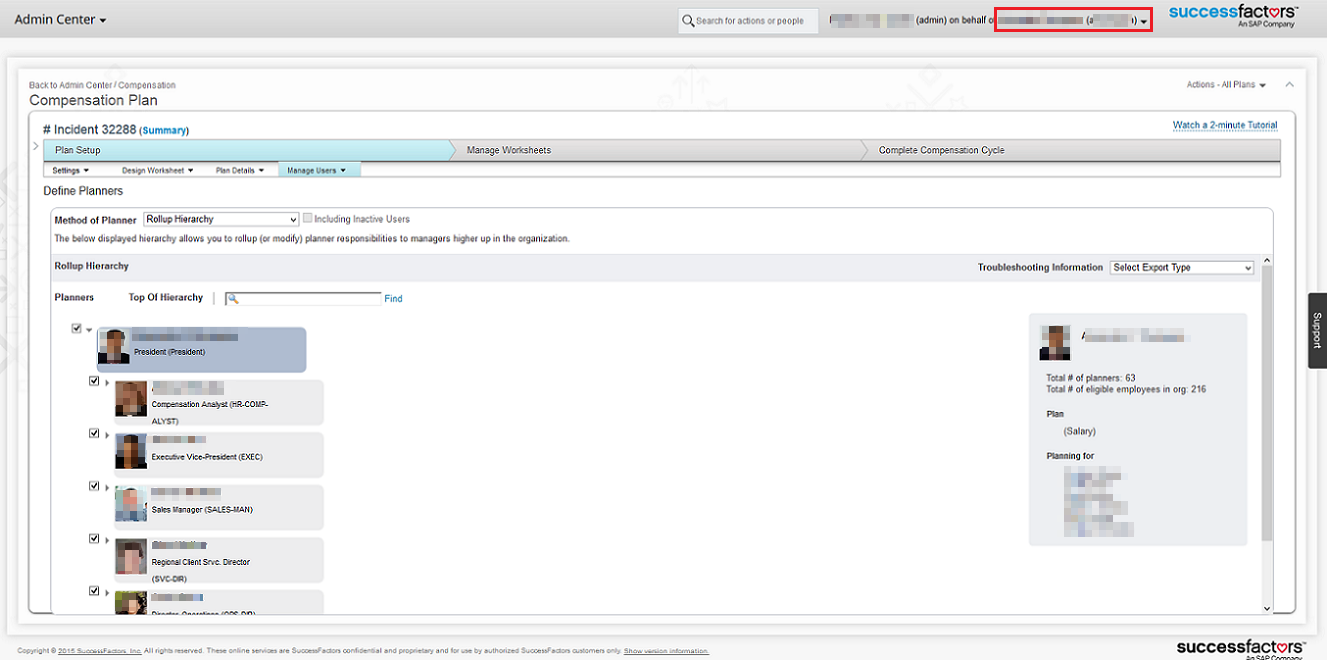The width and height of the screenshot is (1327, 660).
Task: Collapse the Compensation Plan panel with the chevron
Action: pyautogui.click(x=1289, y=85)
